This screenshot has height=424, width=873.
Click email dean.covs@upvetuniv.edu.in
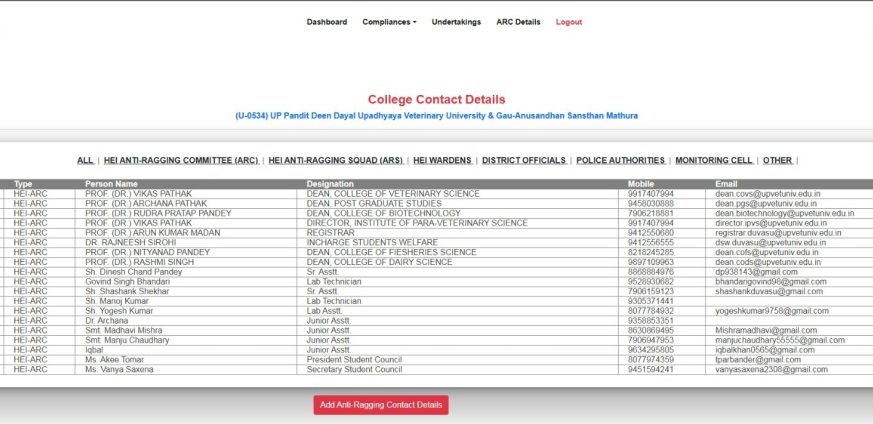tap(768, 194)
